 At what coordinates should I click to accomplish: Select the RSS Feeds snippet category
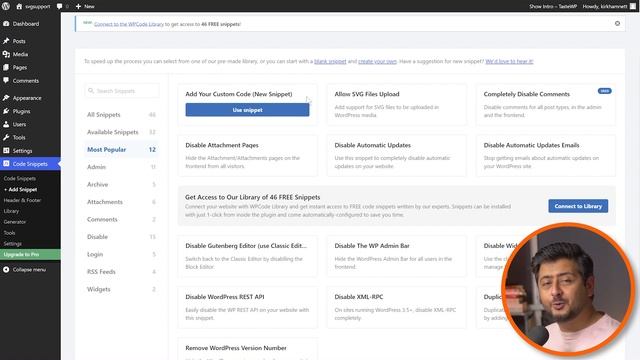121,271
